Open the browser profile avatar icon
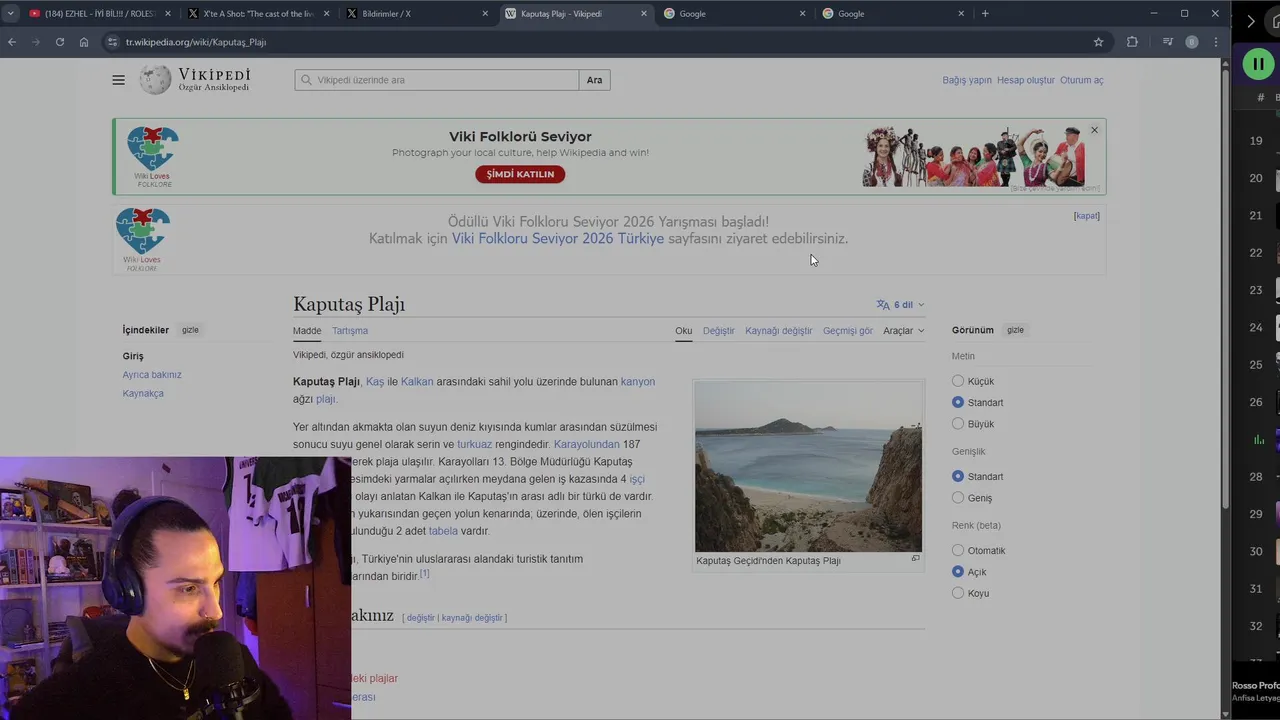This screenshot has height=720, width=1280. [x=1191, y=42]
